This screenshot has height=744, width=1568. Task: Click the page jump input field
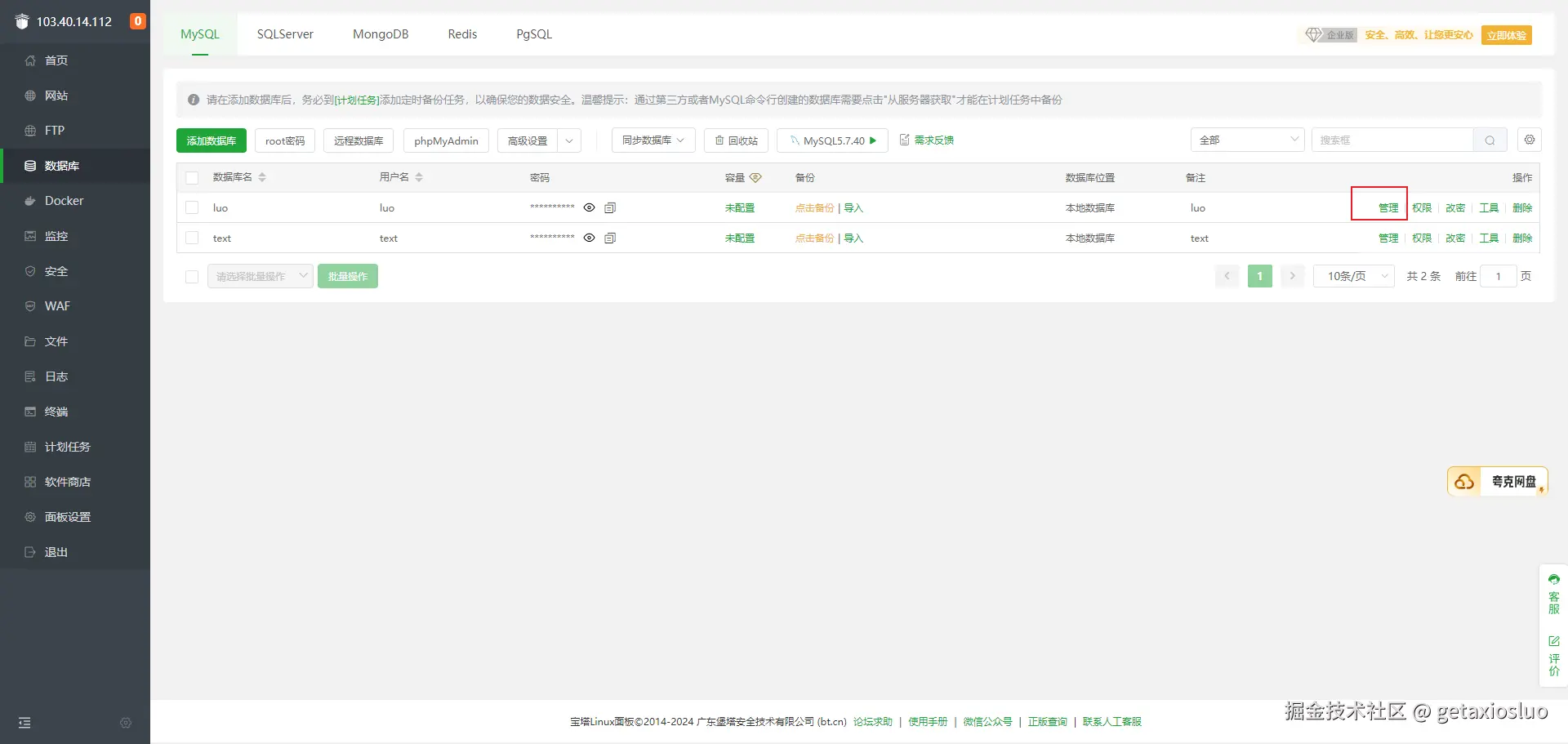[x=1499, y=276]
